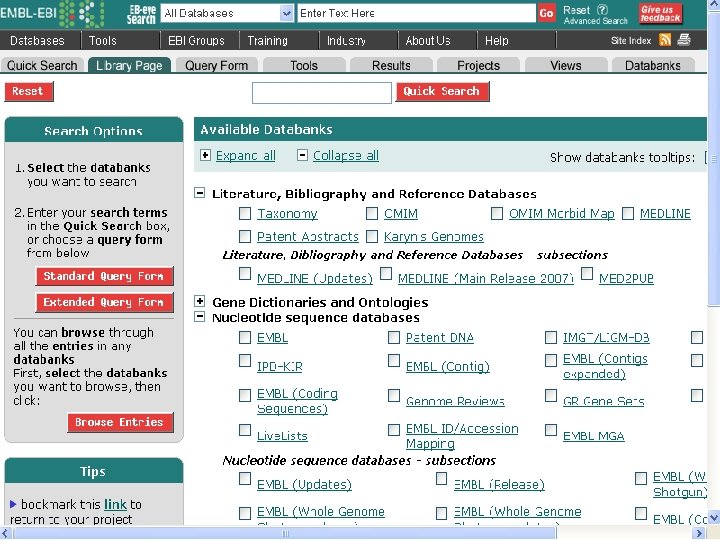Collapse Nucleotide sequence databases section
The height and width of the screenshot is (540, 720).
(x=199, y=316)
